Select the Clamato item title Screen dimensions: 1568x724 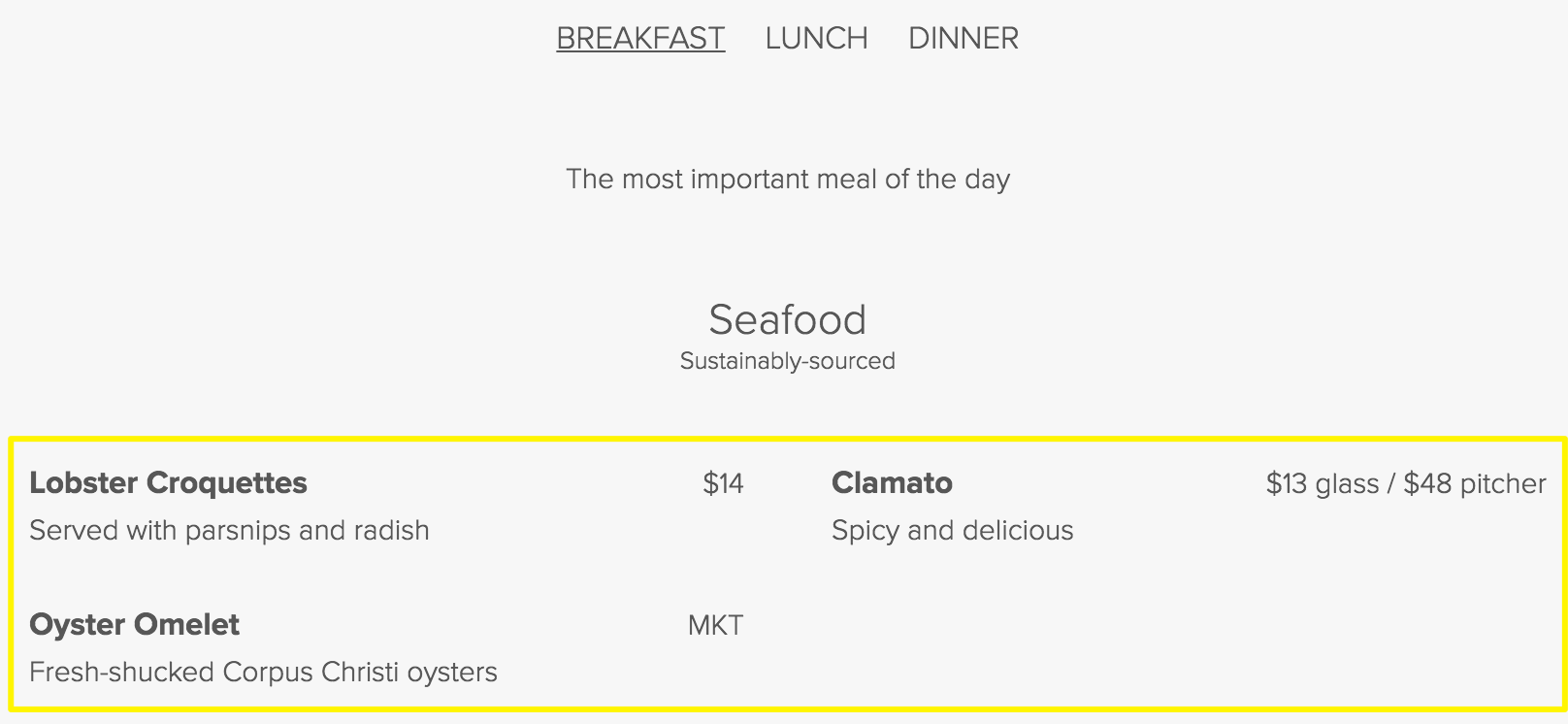point(892,482)
